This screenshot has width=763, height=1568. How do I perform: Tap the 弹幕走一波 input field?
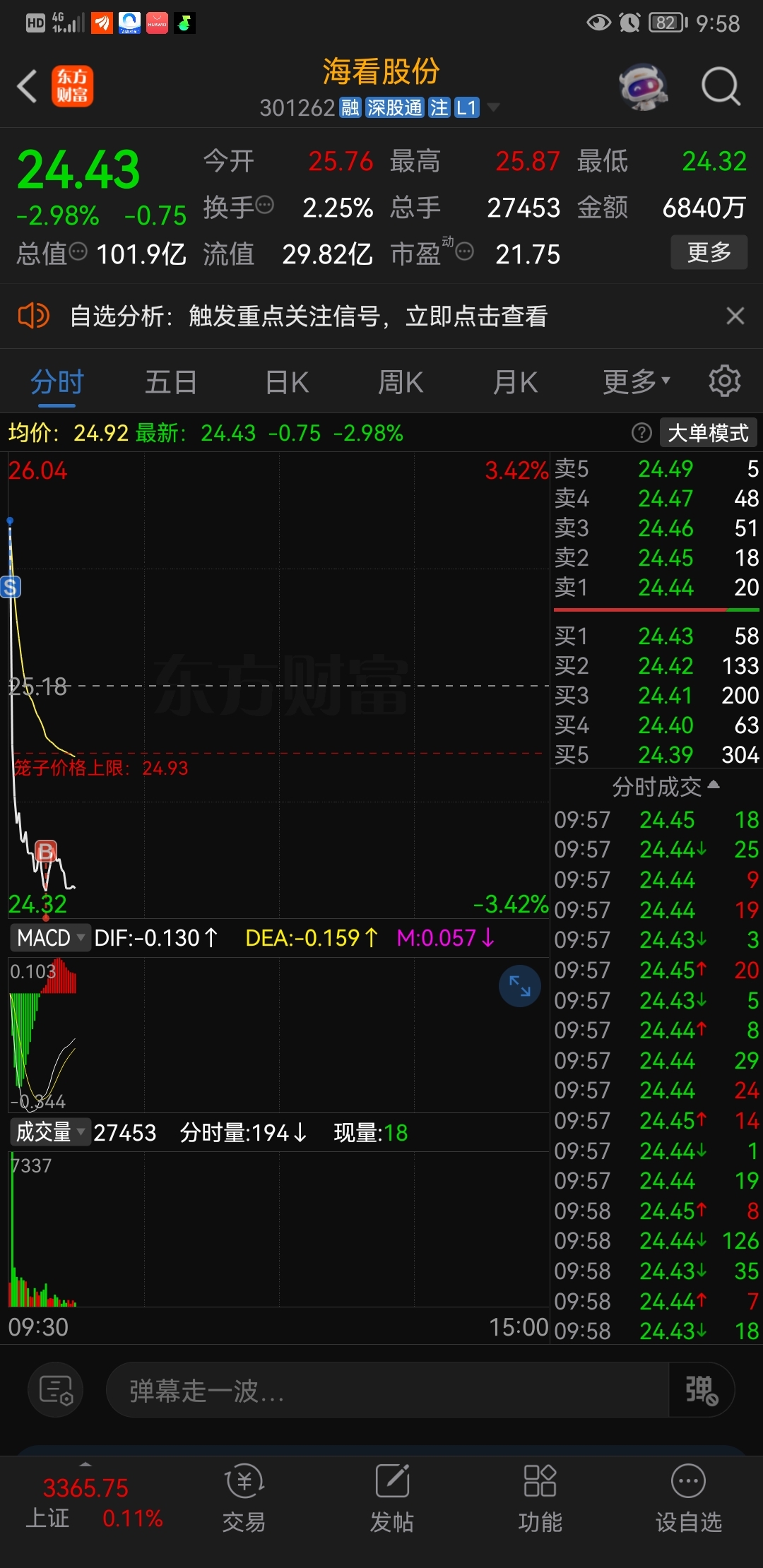point(387,1390)
